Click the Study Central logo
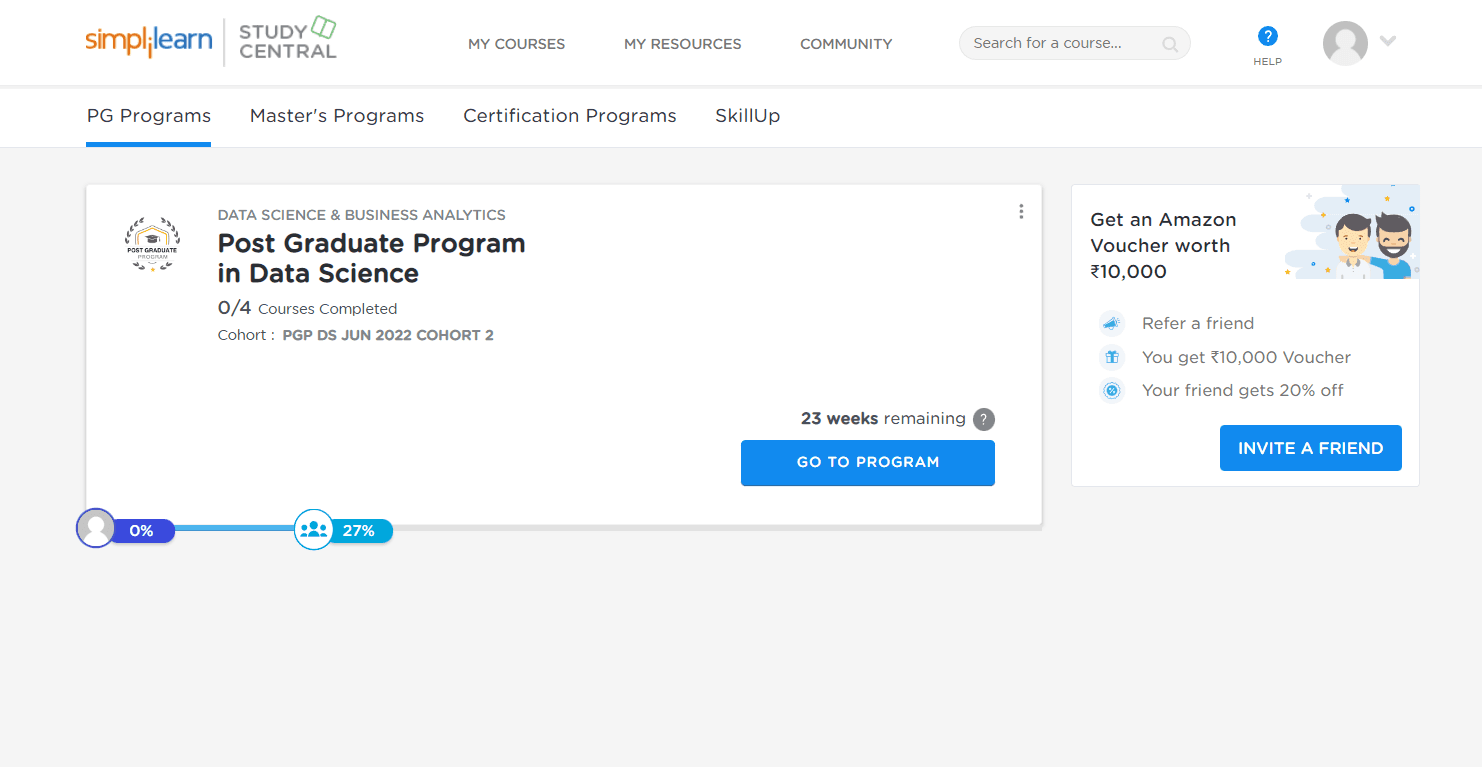The width and height of the screenshot is (1482, 767). tap(288, 40)
